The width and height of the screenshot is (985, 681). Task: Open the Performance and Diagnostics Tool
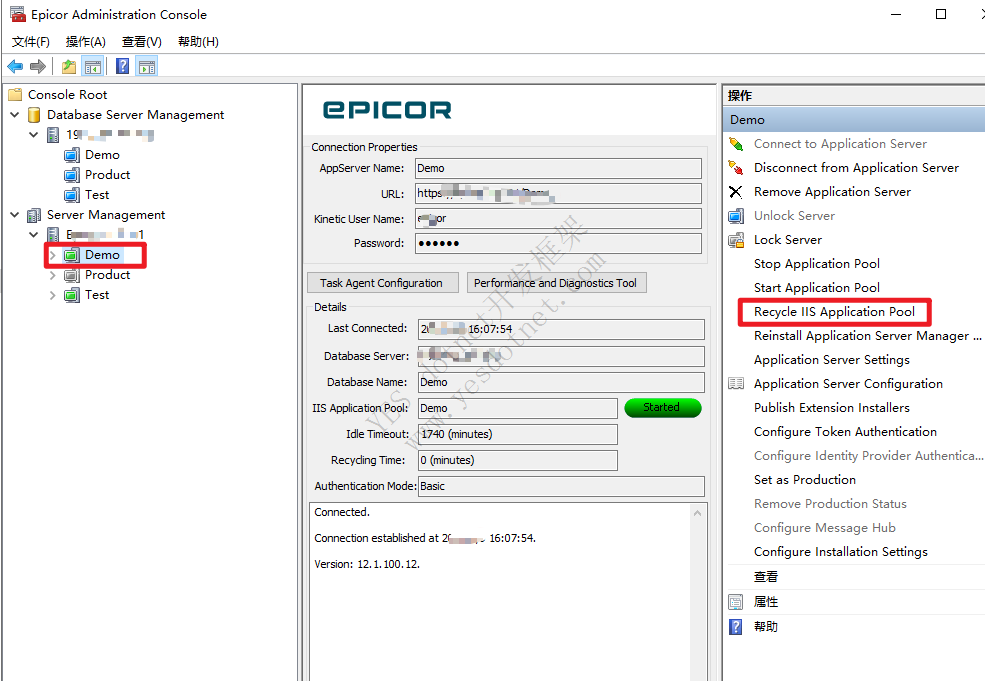(556, 282)
